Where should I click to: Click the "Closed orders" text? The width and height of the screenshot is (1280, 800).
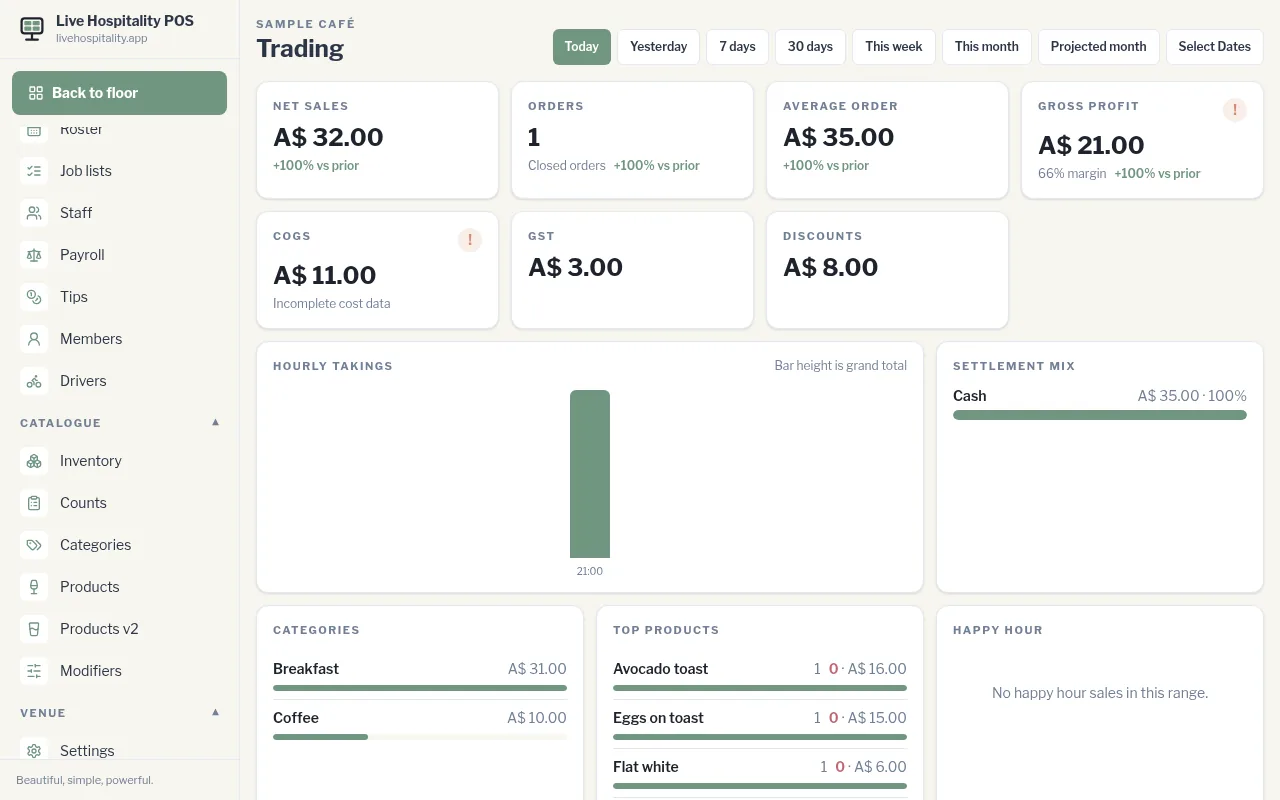pyautogui.click(x=567, y=166)
